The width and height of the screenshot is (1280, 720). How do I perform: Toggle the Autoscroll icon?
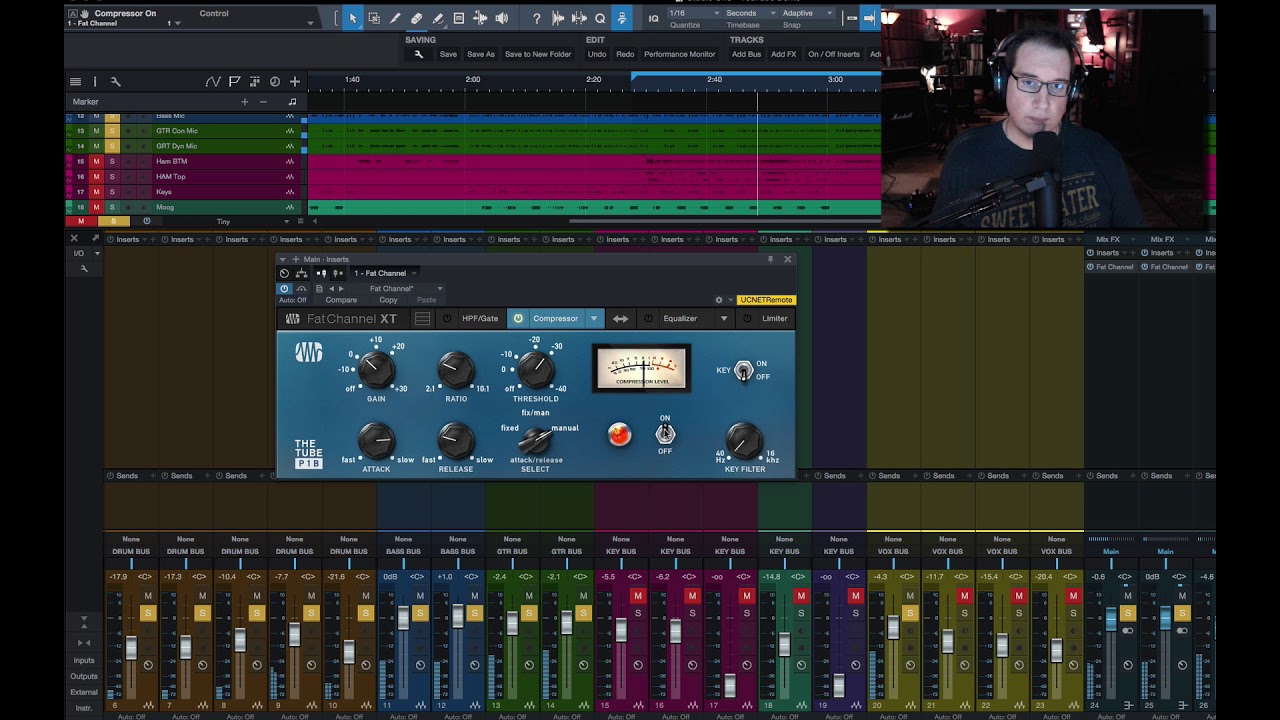click(621, 18)
